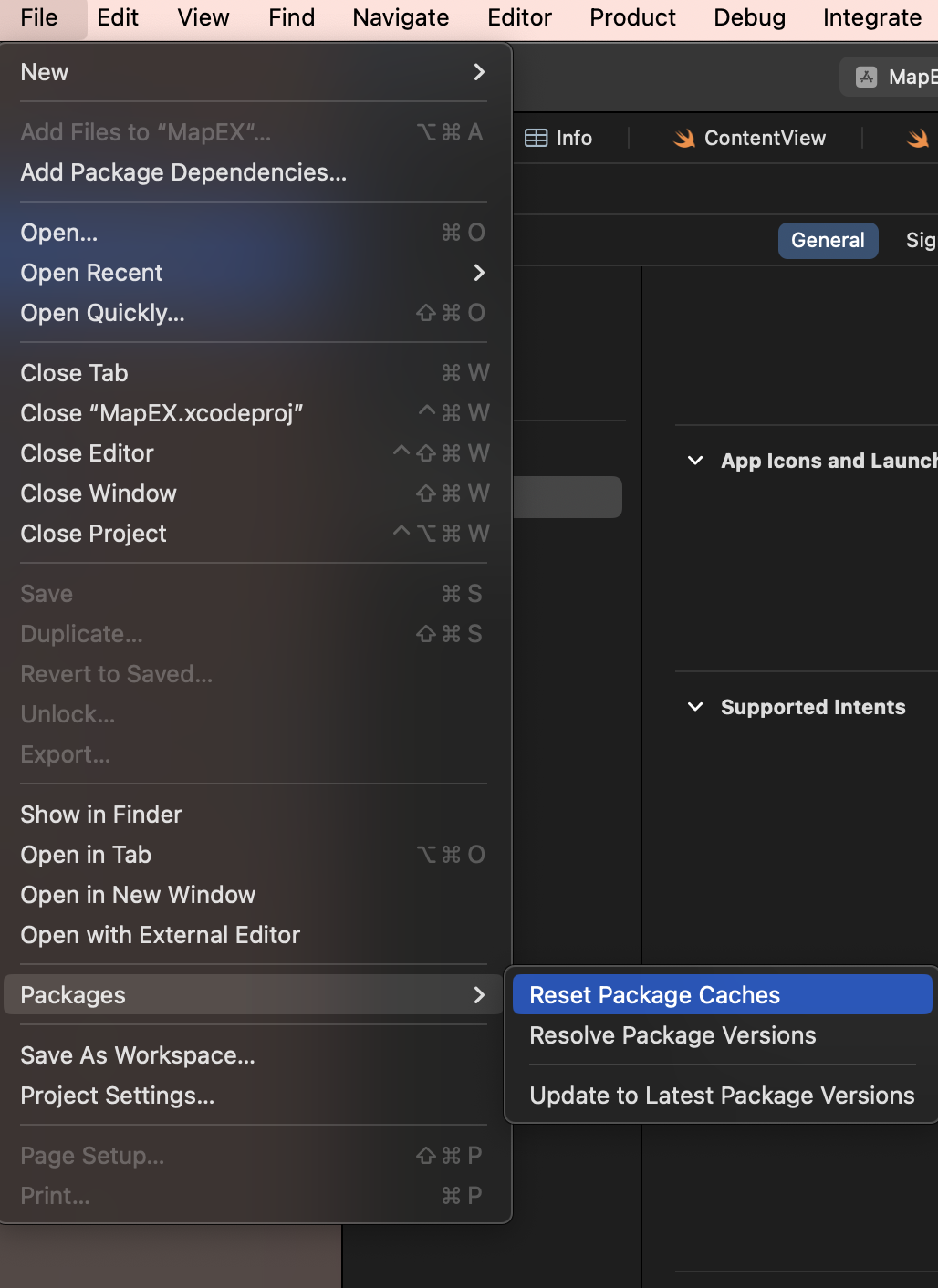Click the Open Recent chevron arrow

point(479,273)
